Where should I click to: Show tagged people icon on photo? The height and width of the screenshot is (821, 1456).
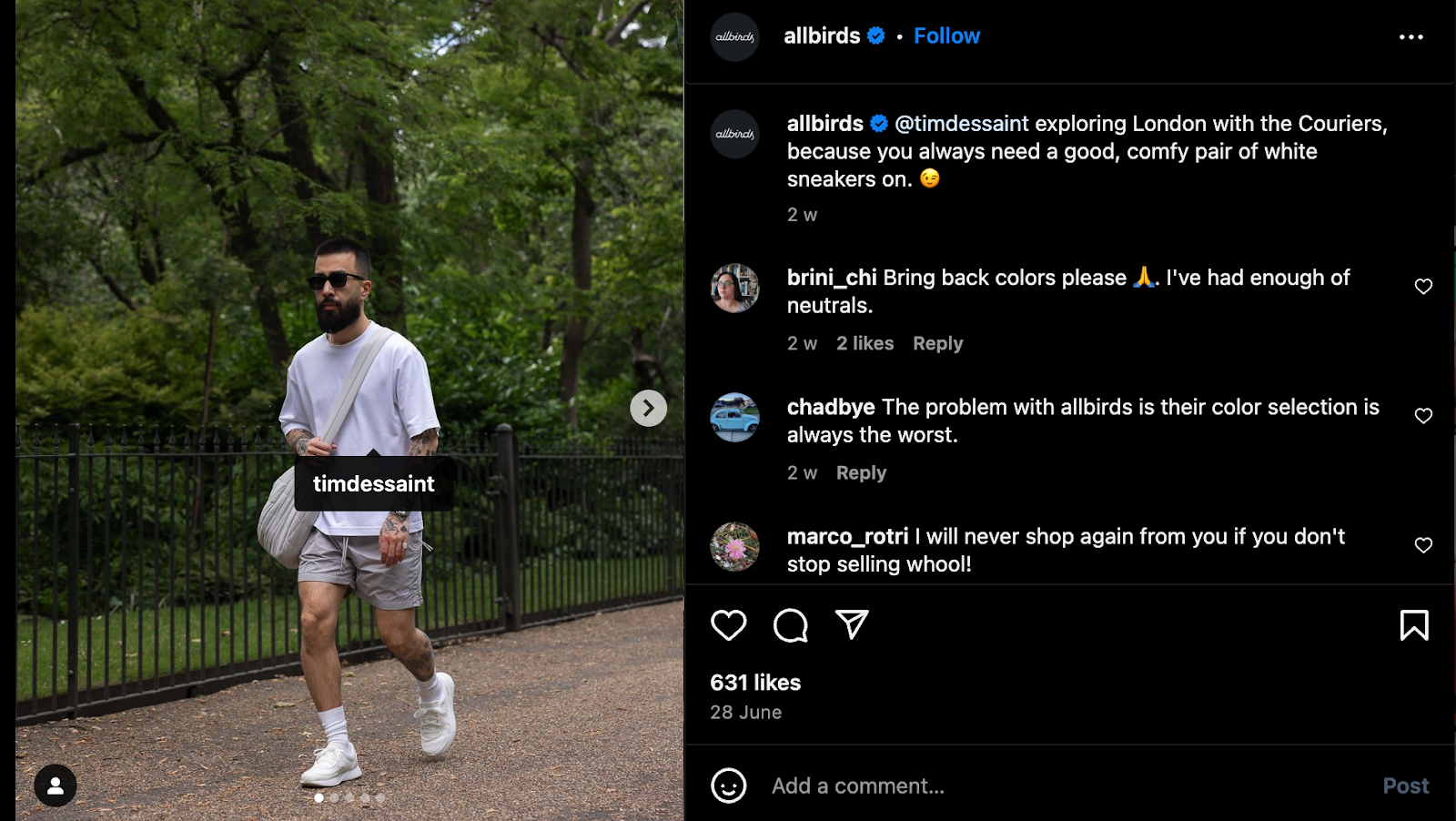click(56, 786)
